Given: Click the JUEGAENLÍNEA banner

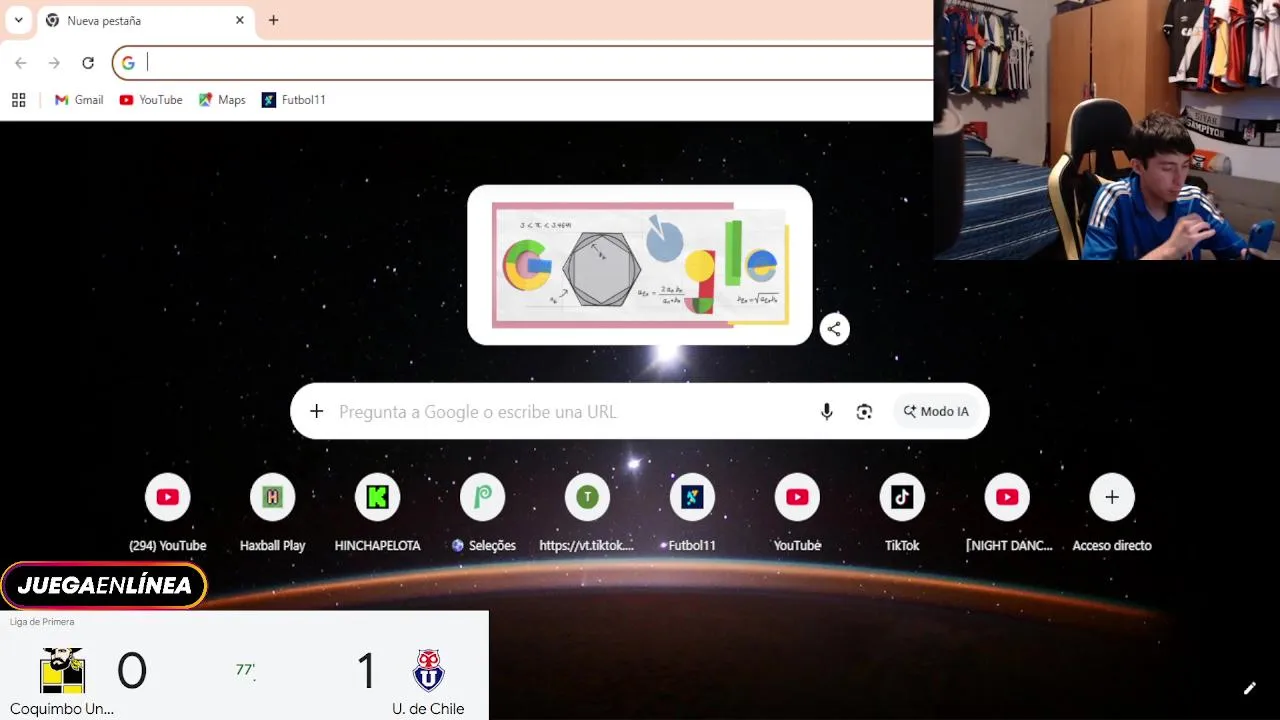Looking at the screenshot, I should [x=104, y=586].
